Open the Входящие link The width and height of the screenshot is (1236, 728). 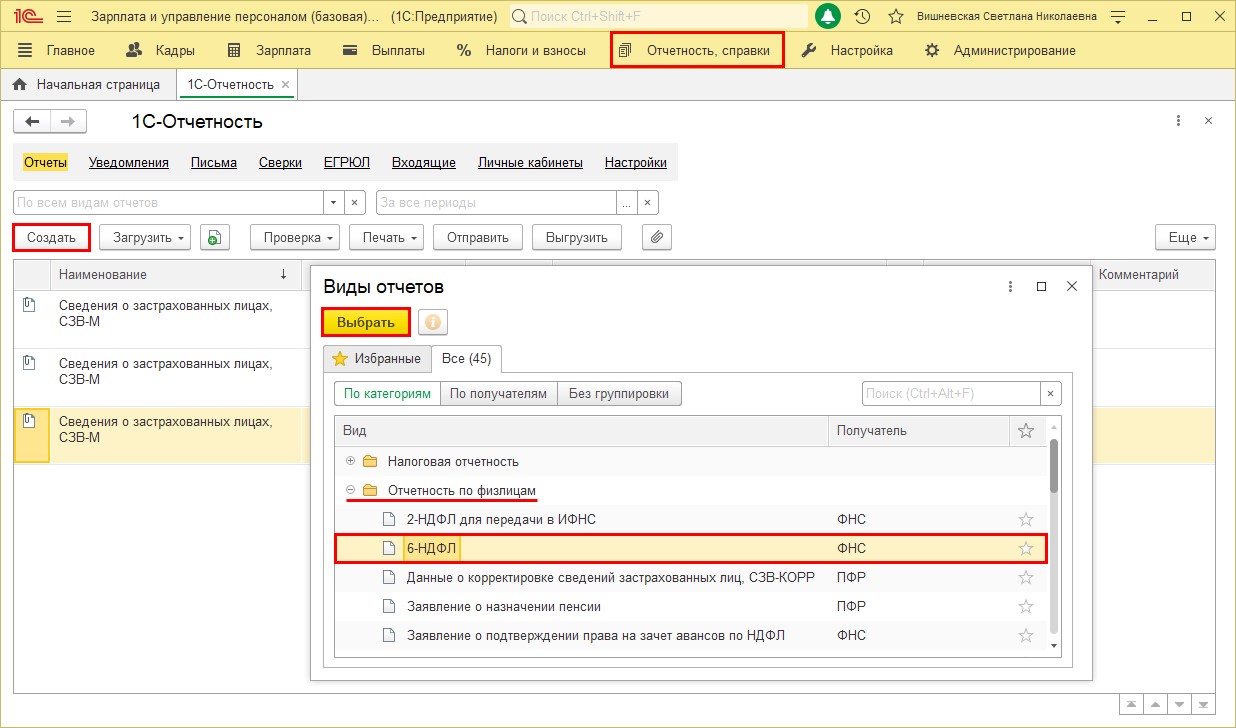424,162
